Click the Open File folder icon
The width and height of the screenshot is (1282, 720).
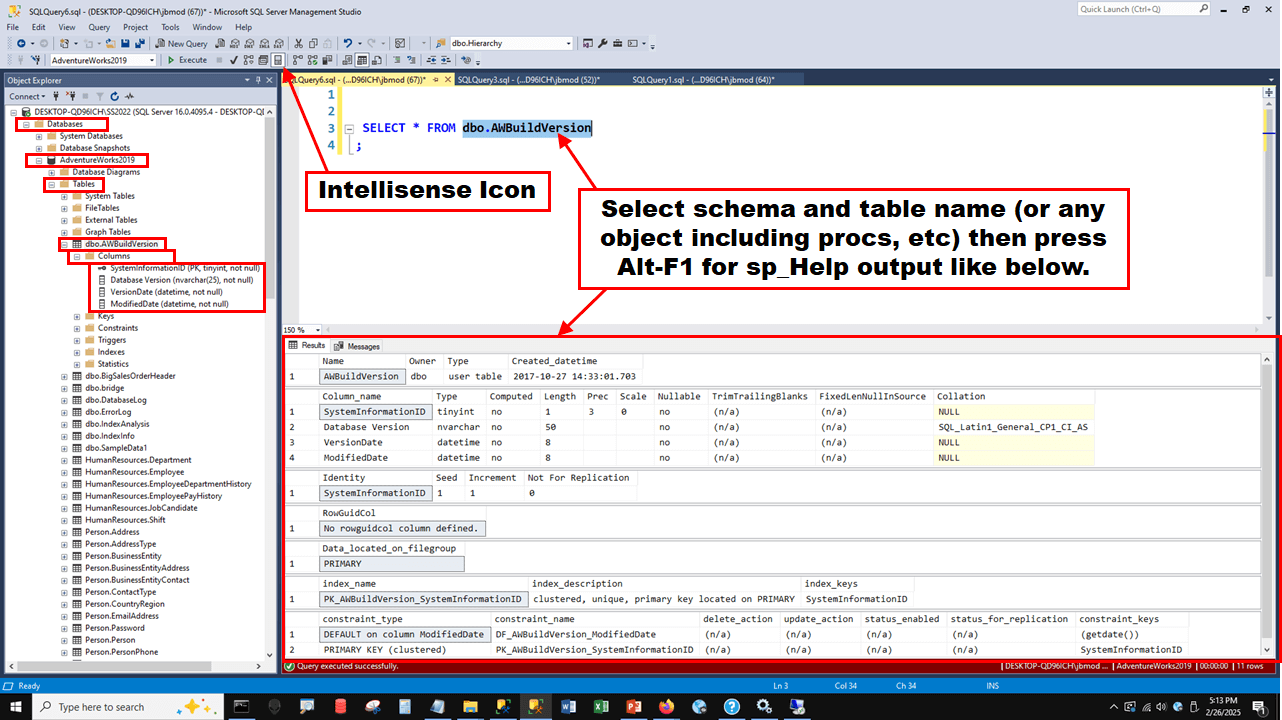110,44
